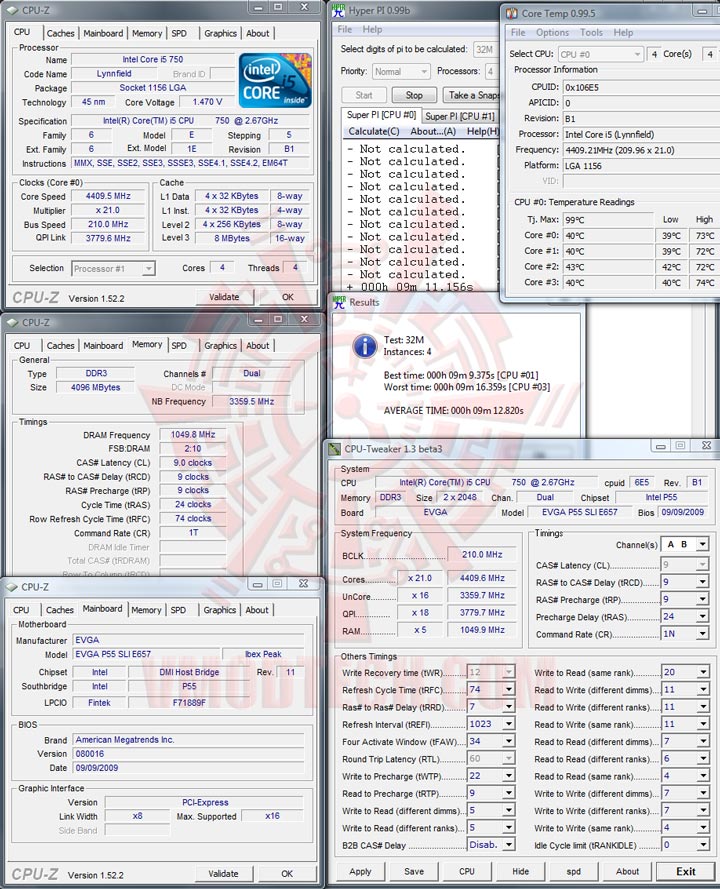Expand the Write to Read (same rank) dropdown

pos(703,673)
